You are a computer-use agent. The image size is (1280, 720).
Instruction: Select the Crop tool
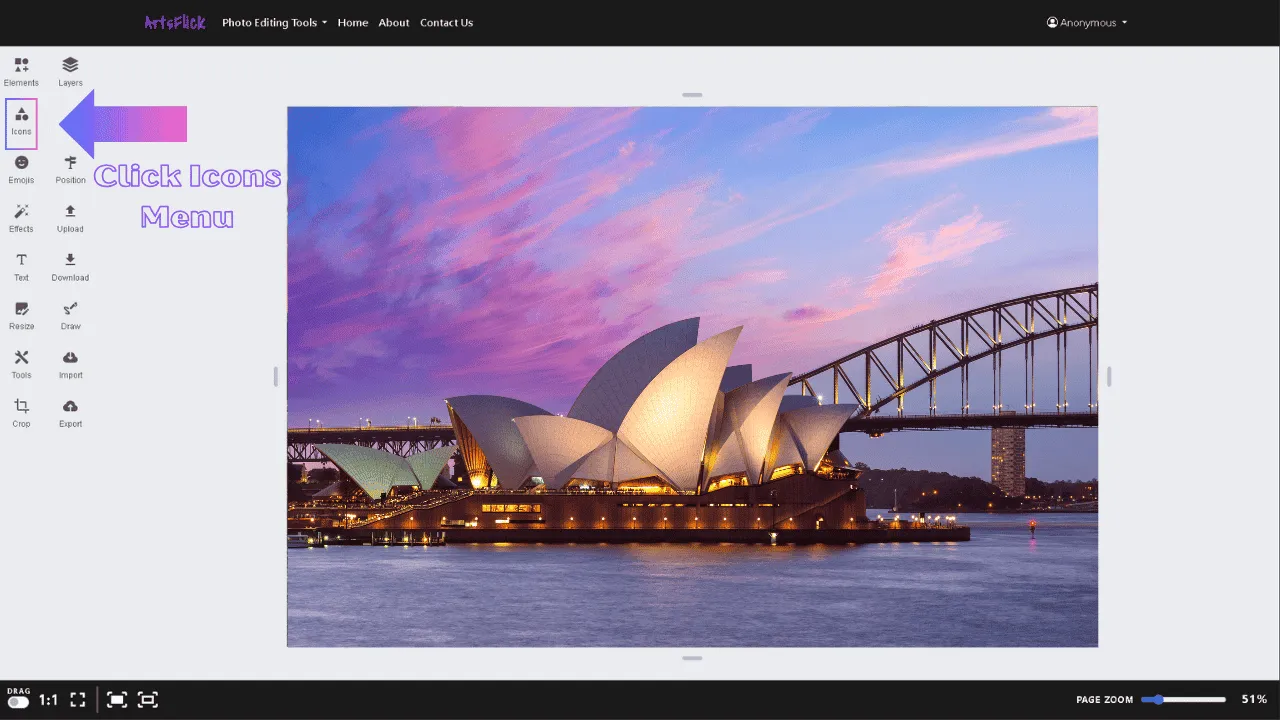21,412
